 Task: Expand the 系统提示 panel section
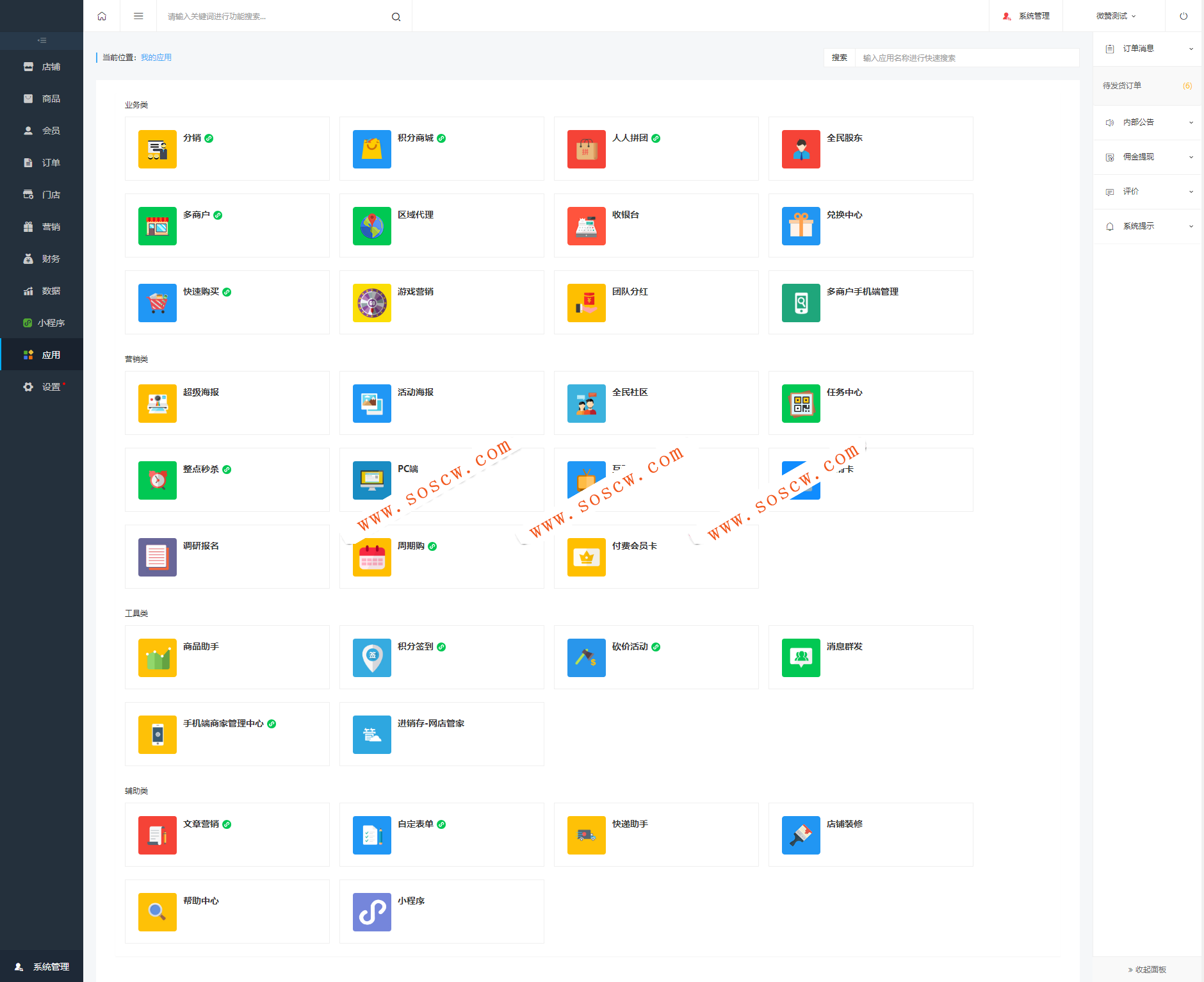[x=1148, y=226]
